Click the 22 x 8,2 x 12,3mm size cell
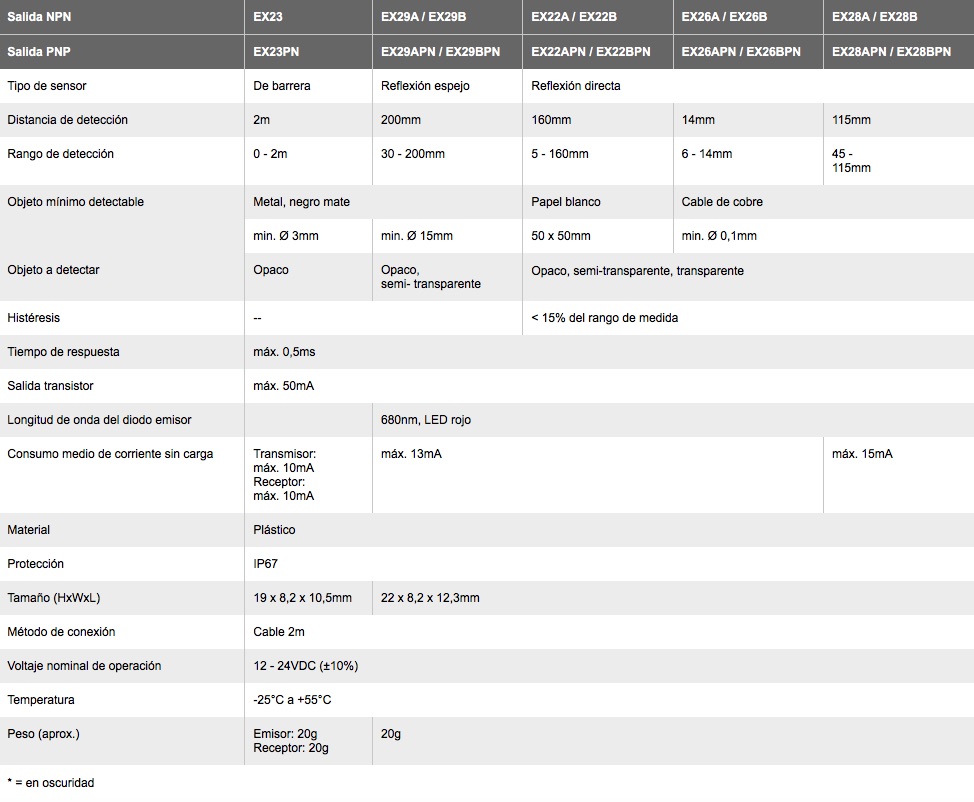This screenshot has height=802, width=974. (x=430, y=598)
